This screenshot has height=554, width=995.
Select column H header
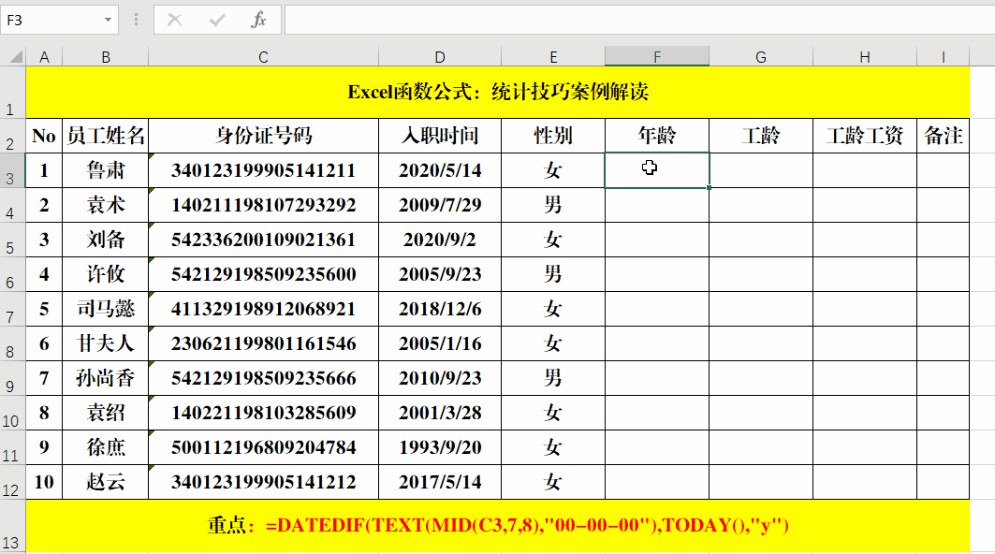(x=865, y=57)
